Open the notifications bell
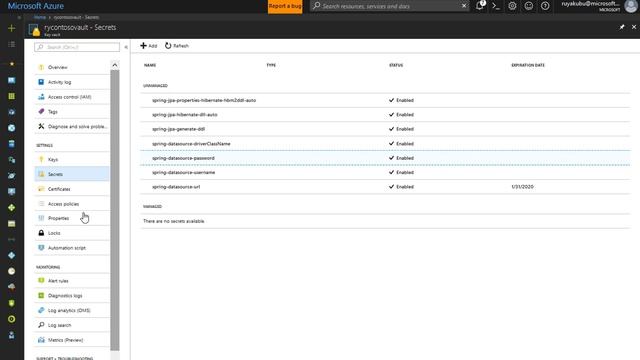Screen dimensions: 640x360 [x=480, y=6]
